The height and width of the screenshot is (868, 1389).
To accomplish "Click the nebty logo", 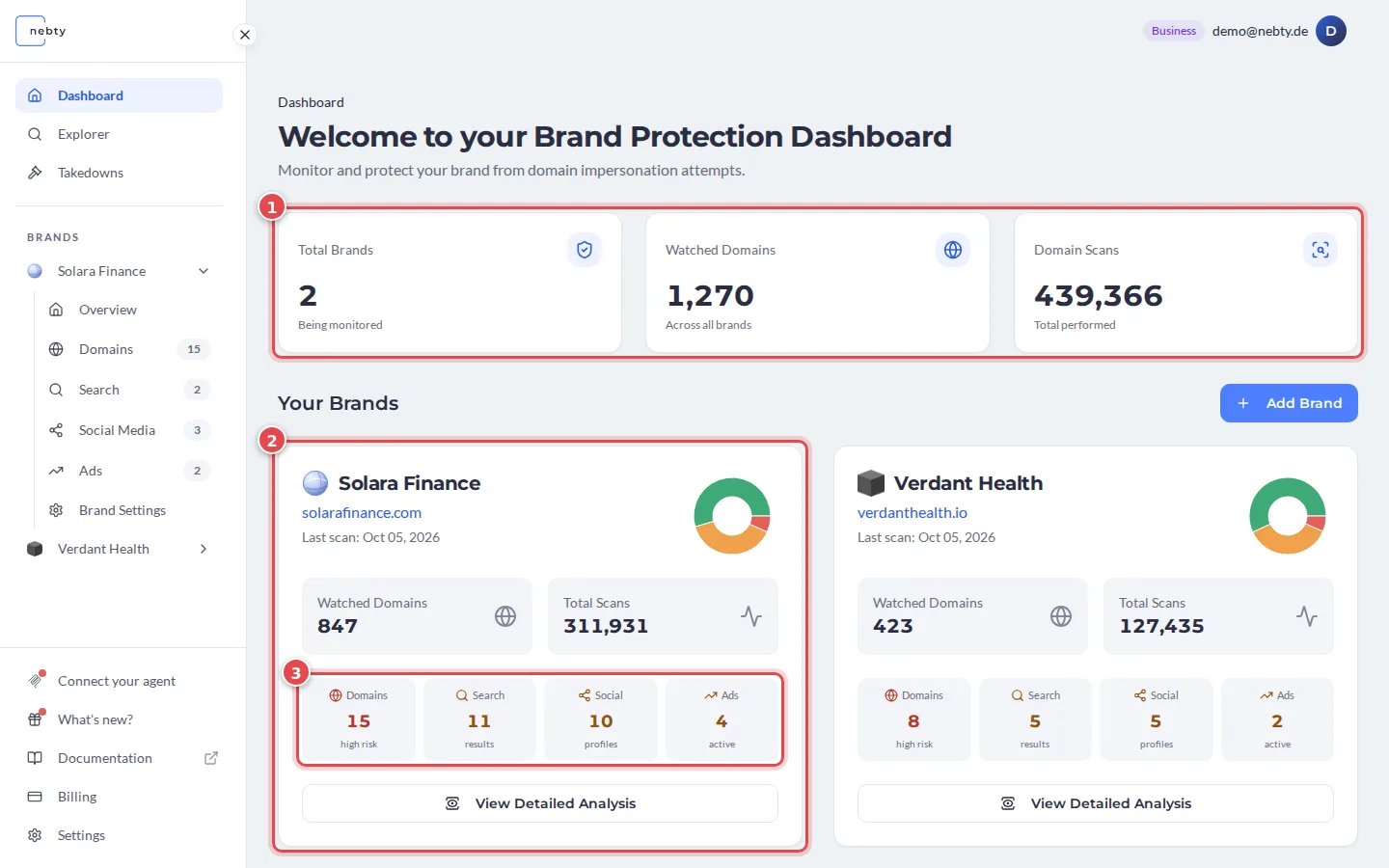I will (41, 31).
